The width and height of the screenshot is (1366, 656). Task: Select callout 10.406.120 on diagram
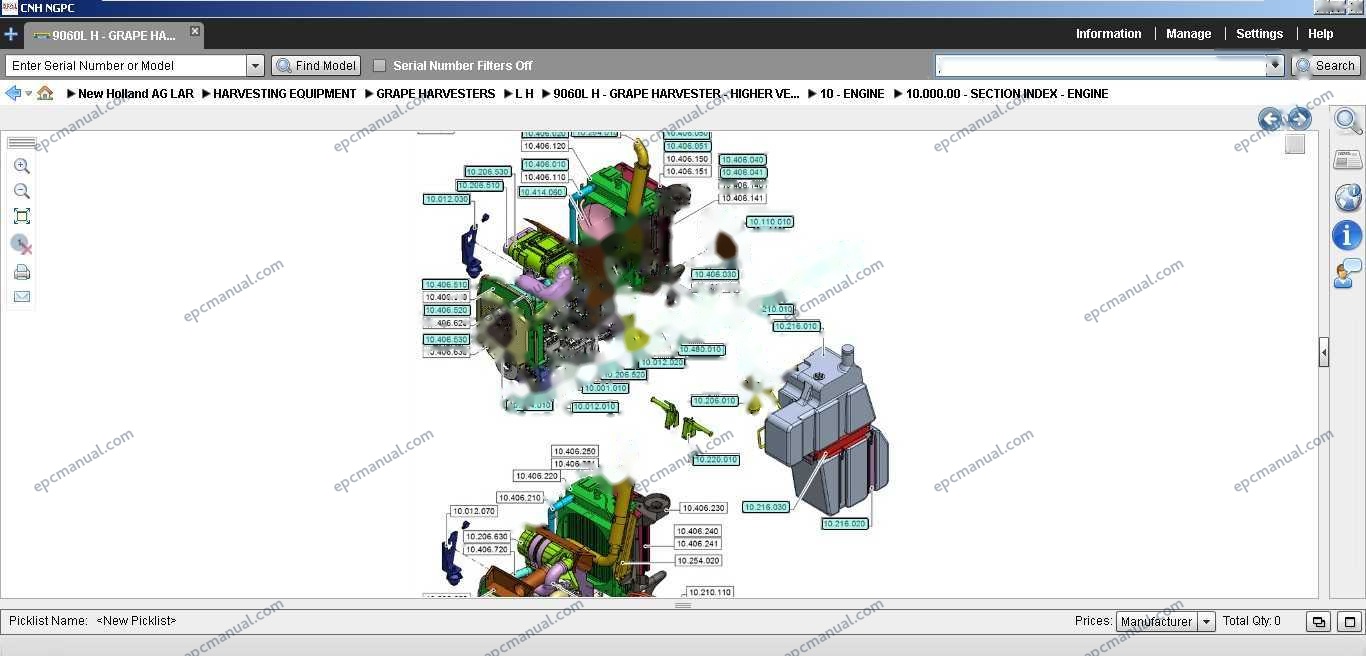pos(545,146)
